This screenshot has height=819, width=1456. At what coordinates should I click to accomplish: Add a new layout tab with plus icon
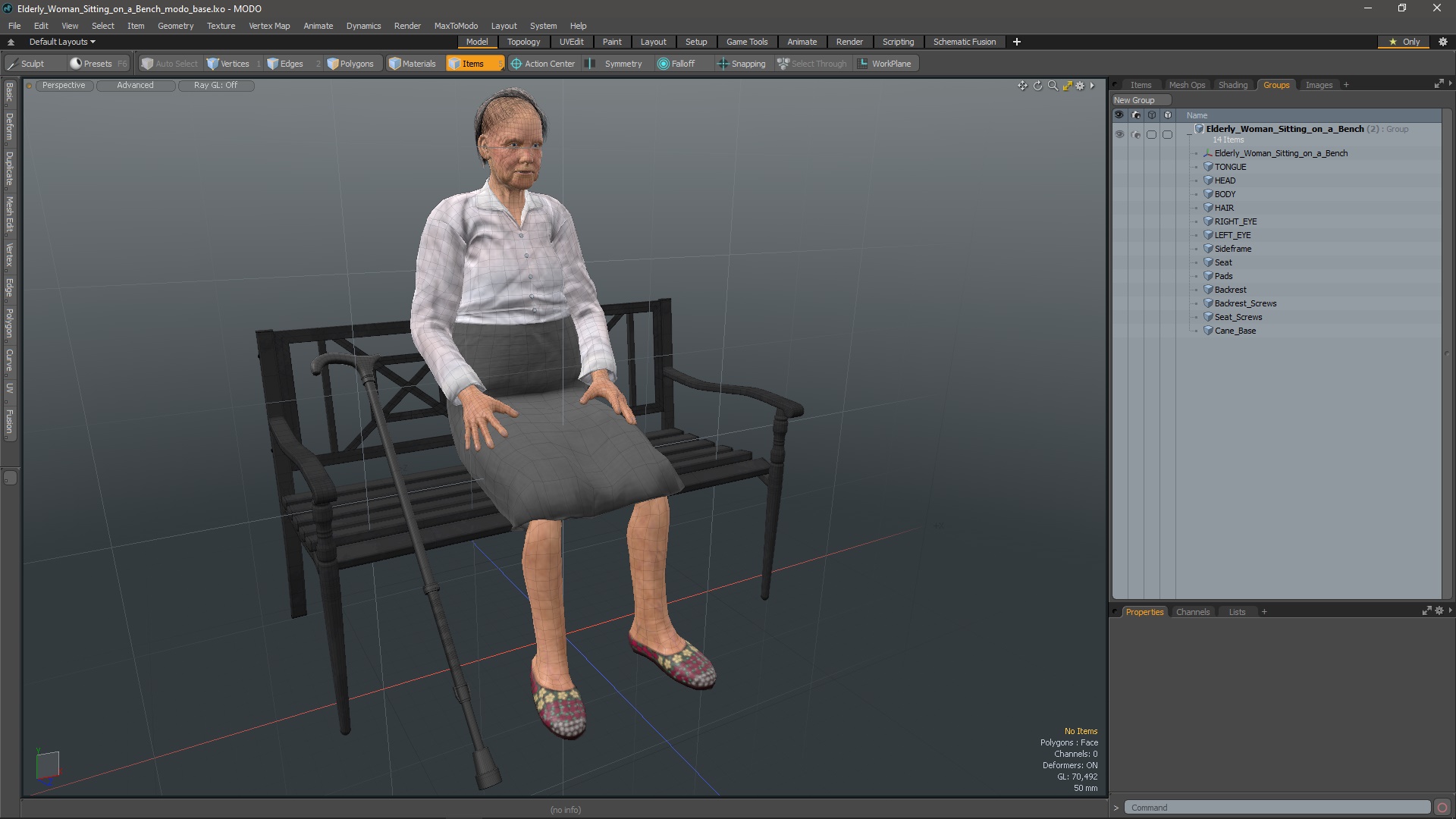point(1017,42)
